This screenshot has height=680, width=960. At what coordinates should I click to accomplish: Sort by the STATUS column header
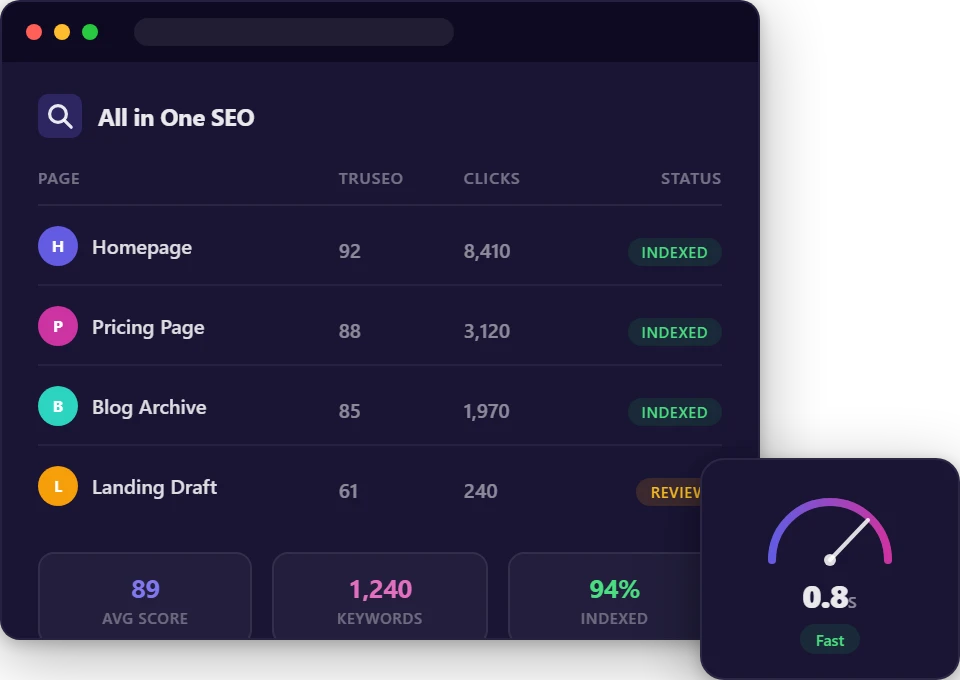[691, 179]
